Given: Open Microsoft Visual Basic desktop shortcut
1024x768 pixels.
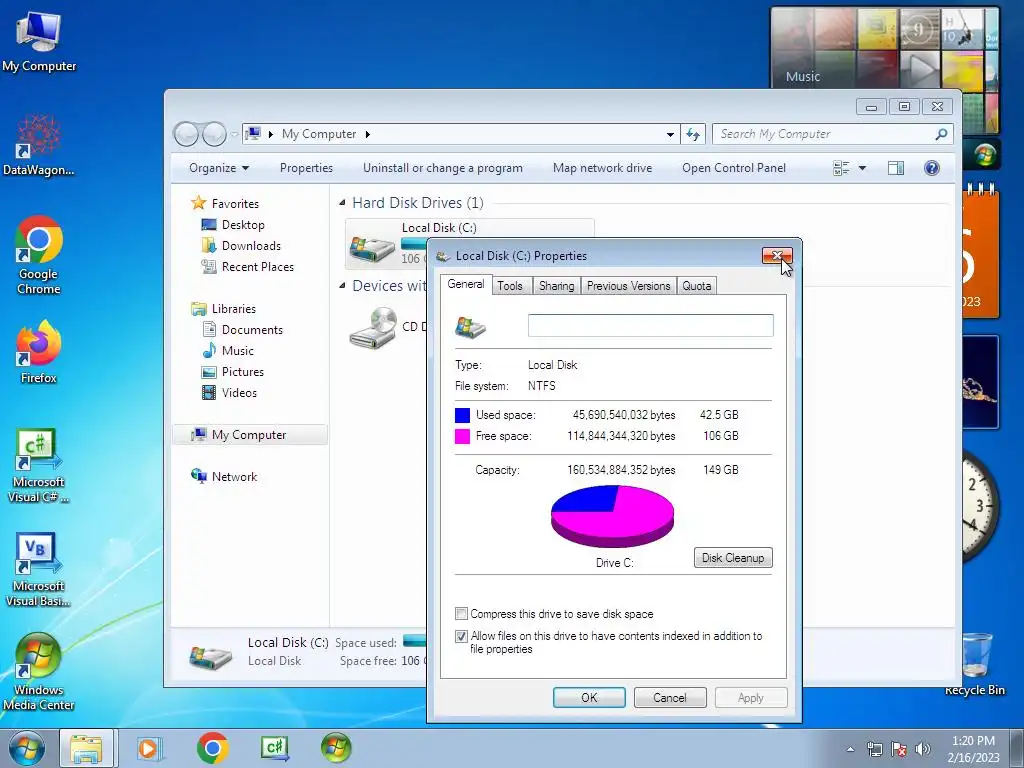Looking at the screenshot, I should (39, 569).
